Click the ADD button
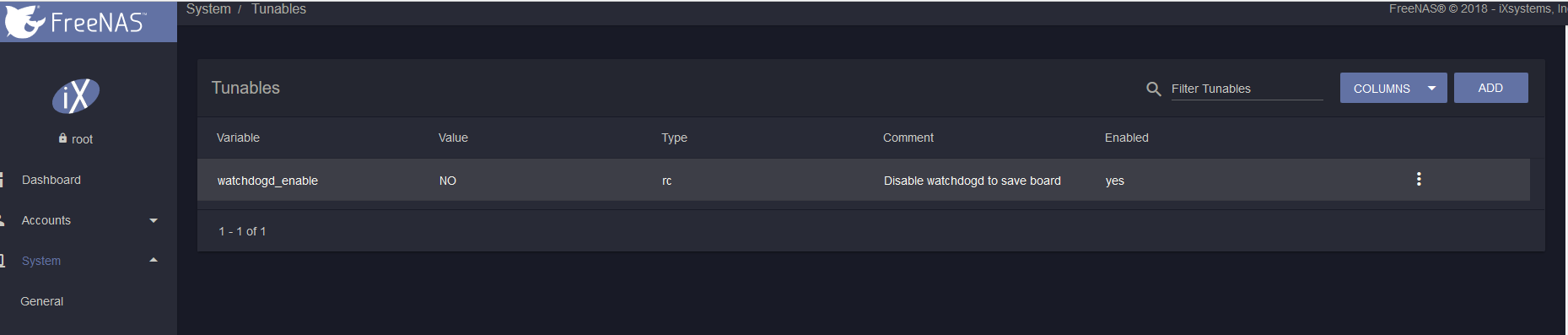The image size is (1568, 335). click(1490, 88)
